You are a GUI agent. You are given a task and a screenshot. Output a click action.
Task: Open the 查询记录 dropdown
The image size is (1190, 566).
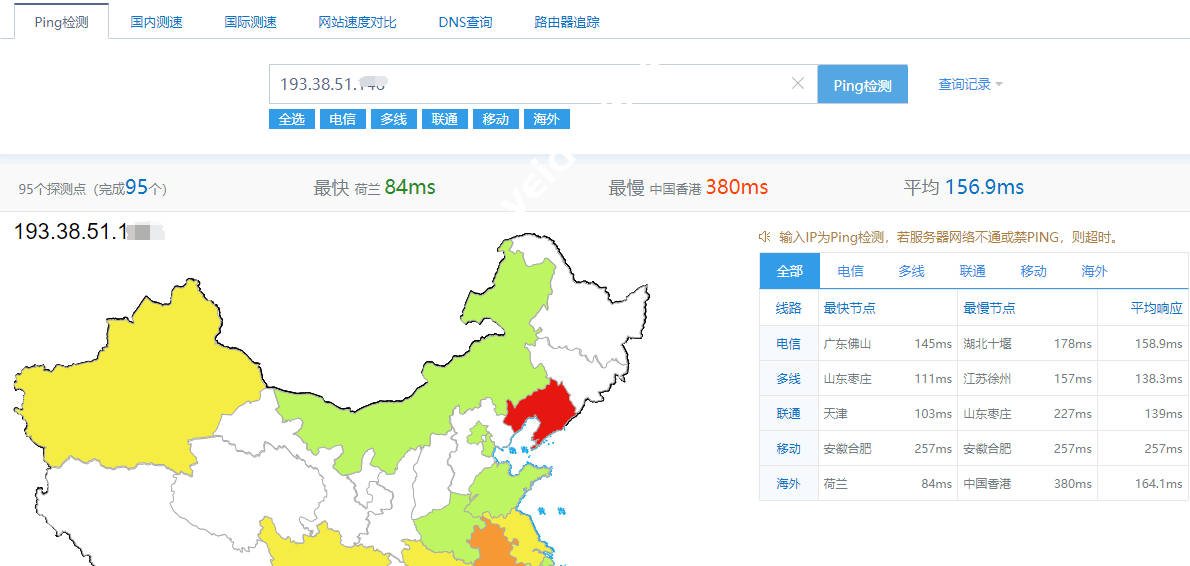971,84
